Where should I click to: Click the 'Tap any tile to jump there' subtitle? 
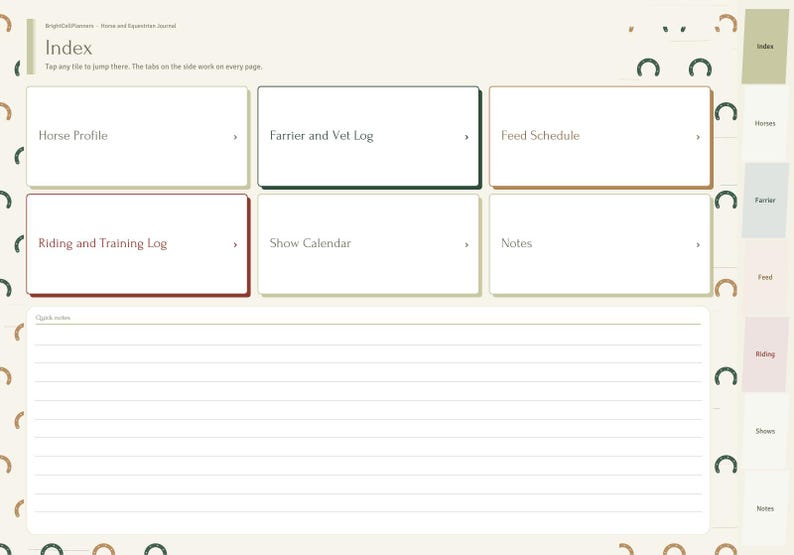pos(153,66)
